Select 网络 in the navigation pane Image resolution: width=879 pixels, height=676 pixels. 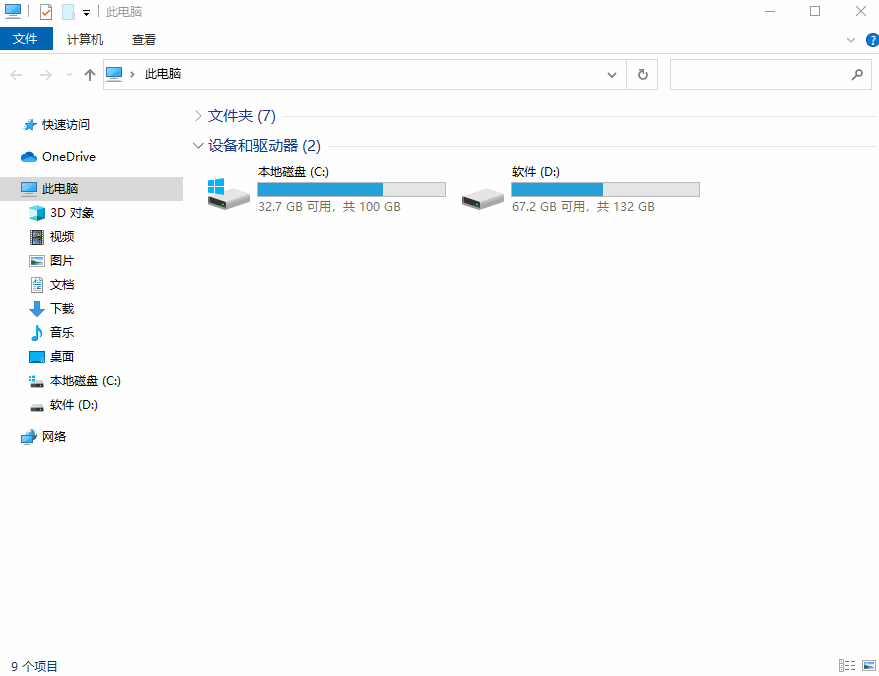pyautogui.click(x=52, y=436)
